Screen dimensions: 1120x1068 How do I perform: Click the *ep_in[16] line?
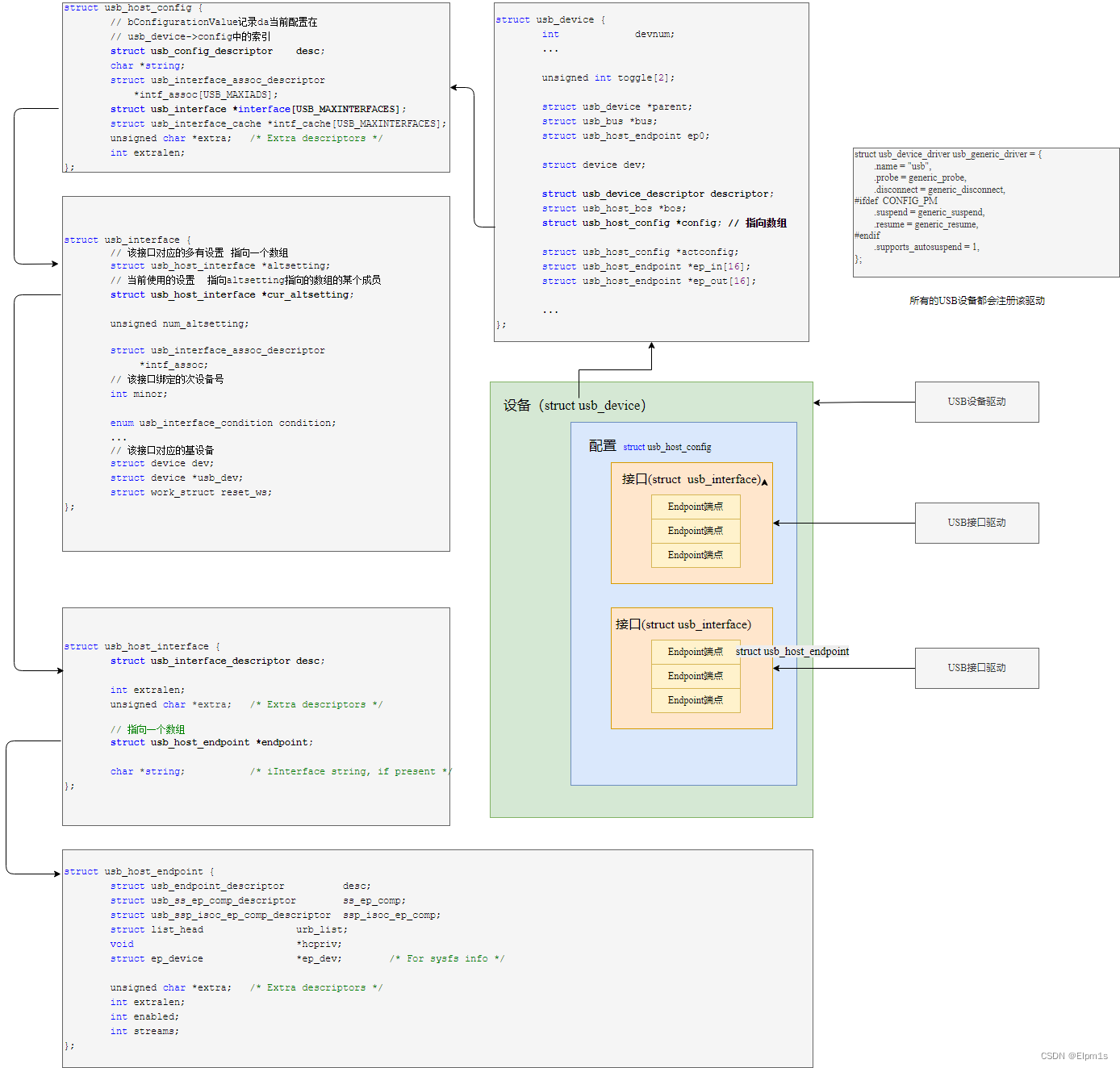point(646,266)
